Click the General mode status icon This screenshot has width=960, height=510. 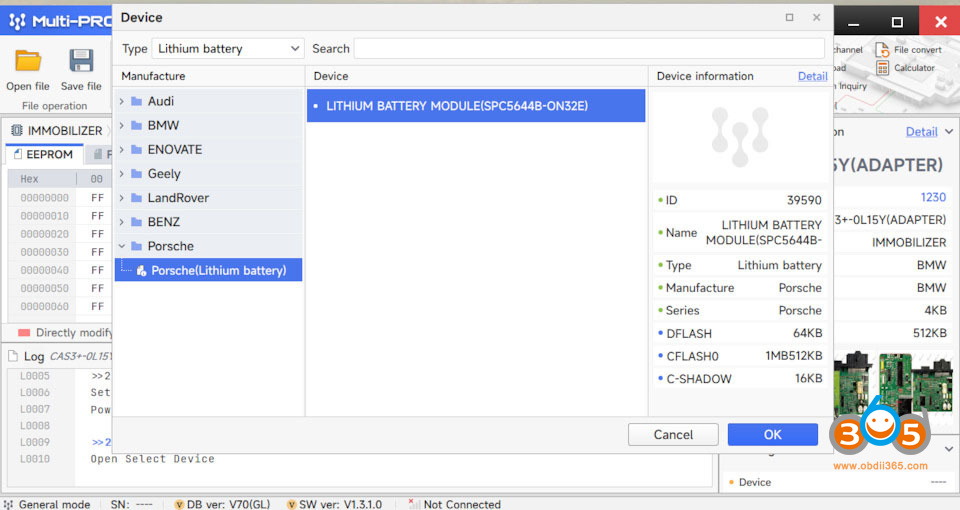(x=9, y=504)
